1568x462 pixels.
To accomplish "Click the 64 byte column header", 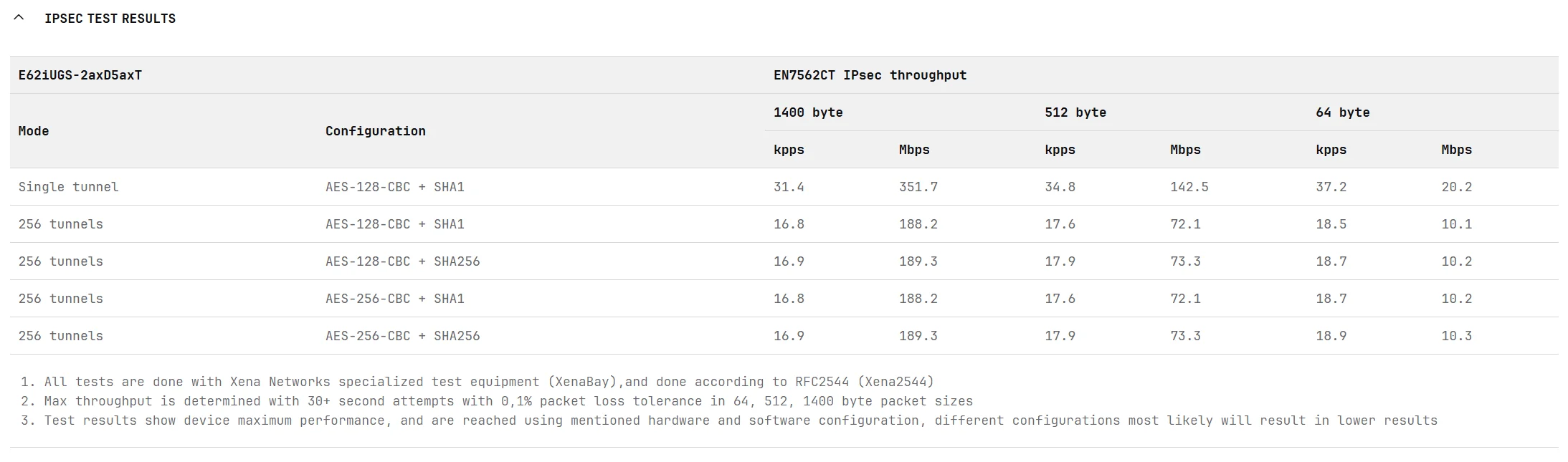I will pos(1342,112).
